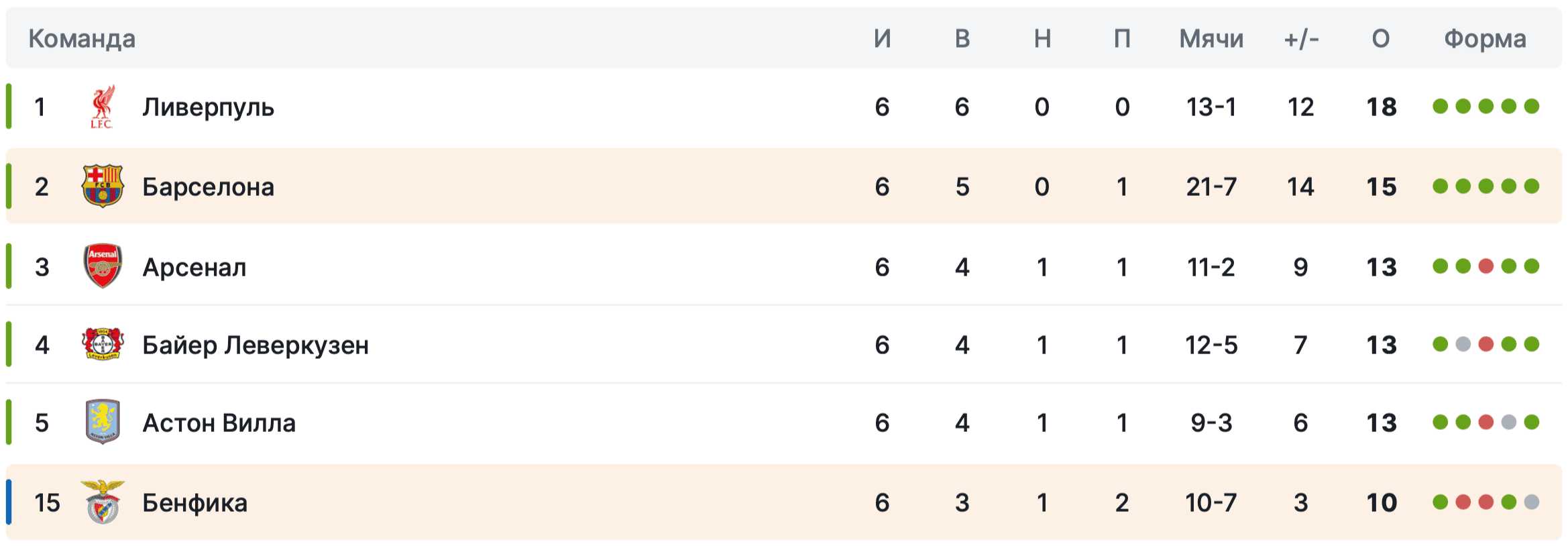Sort table by the Мячи column header
Image resolution: width=1568 pixels, height=546 pixels.
[1211, 39]
